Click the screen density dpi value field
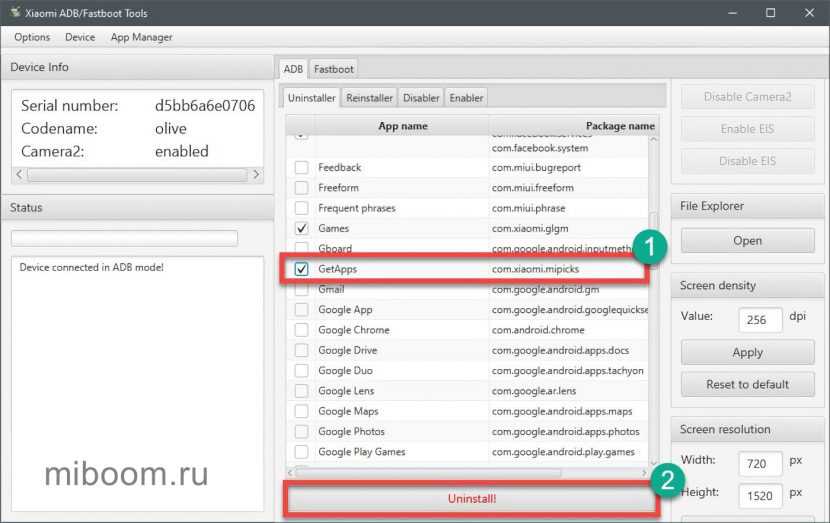 tap(760, 320)
